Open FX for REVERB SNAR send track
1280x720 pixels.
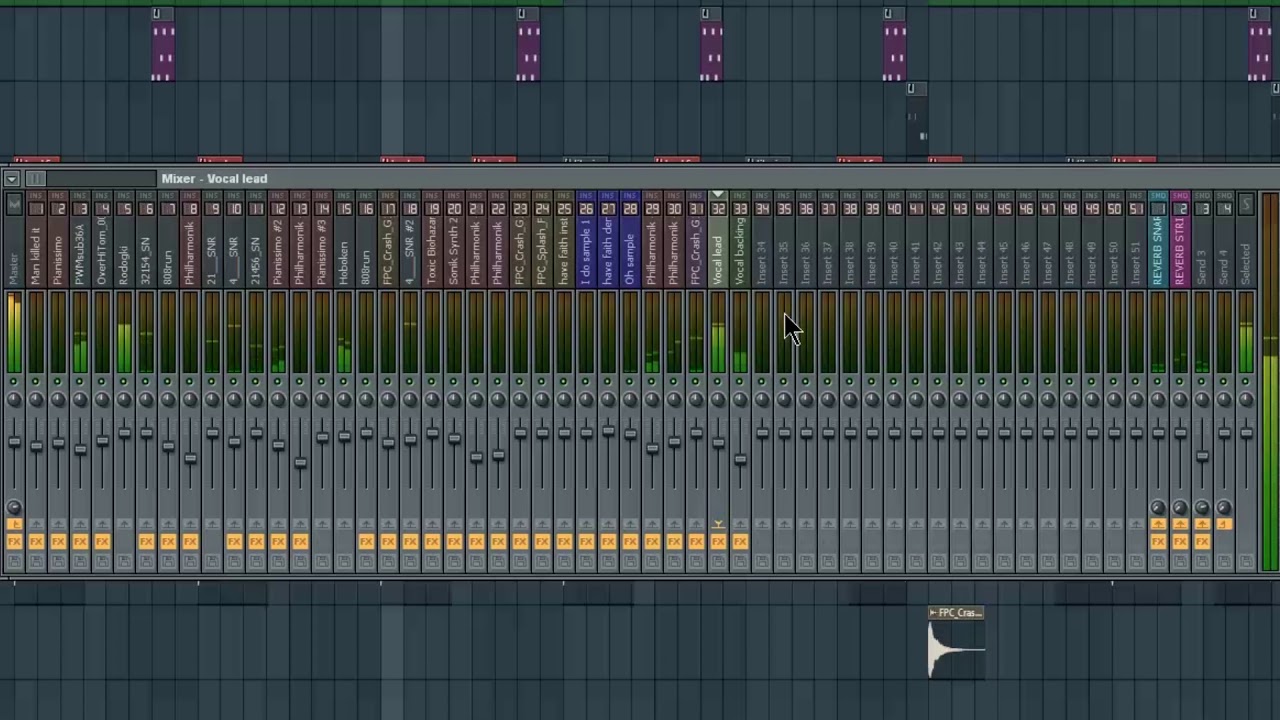1158,541
